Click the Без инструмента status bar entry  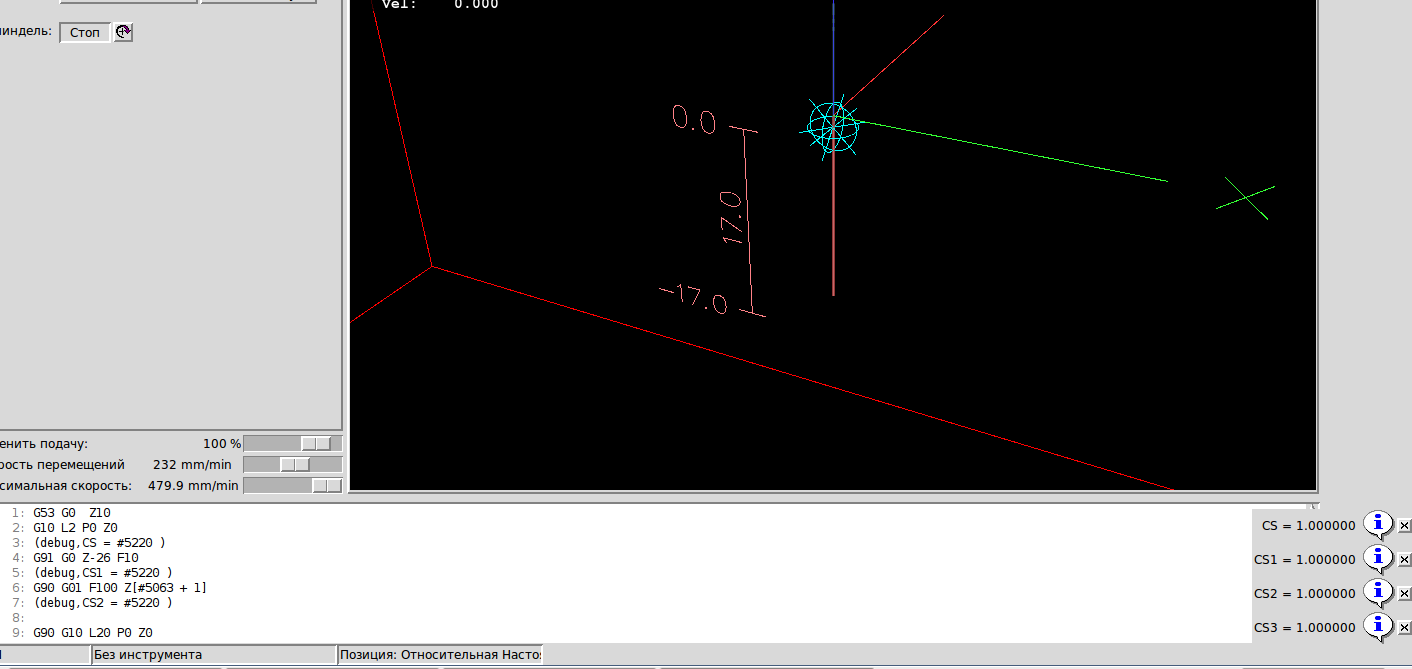click(214, 654)
